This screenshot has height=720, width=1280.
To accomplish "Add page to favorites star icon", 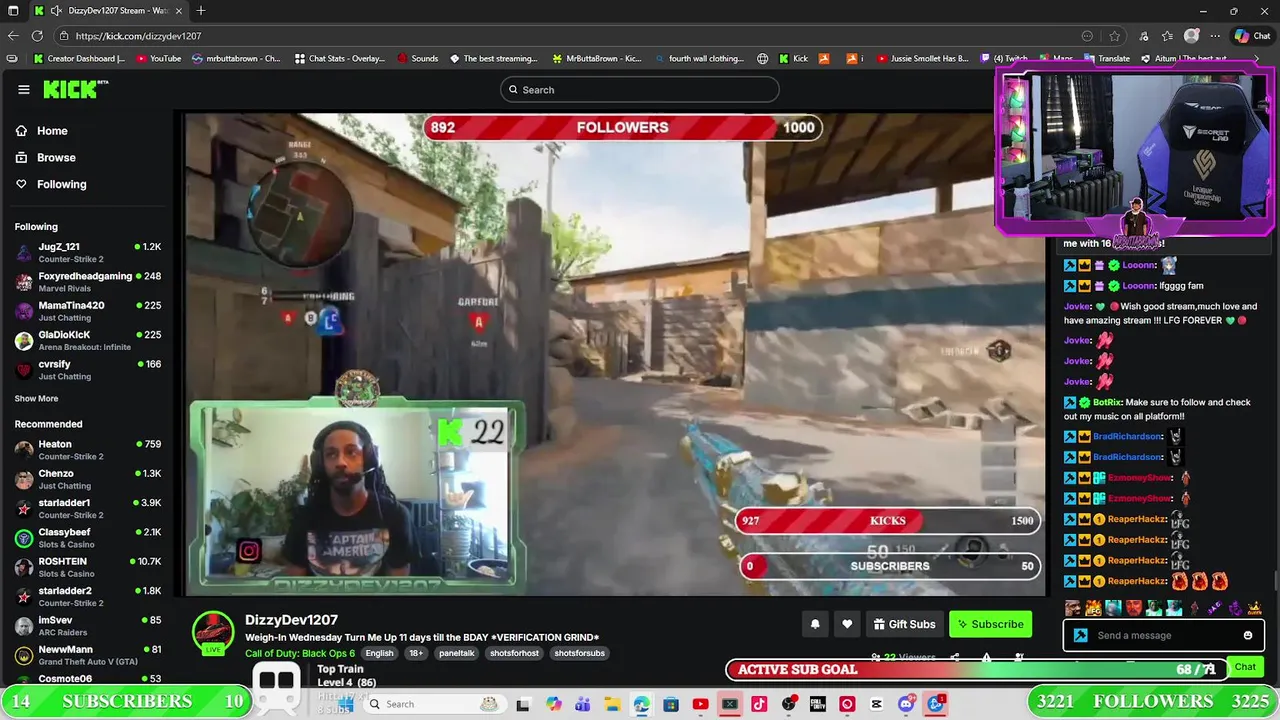I will click(x=1114, y=36).
